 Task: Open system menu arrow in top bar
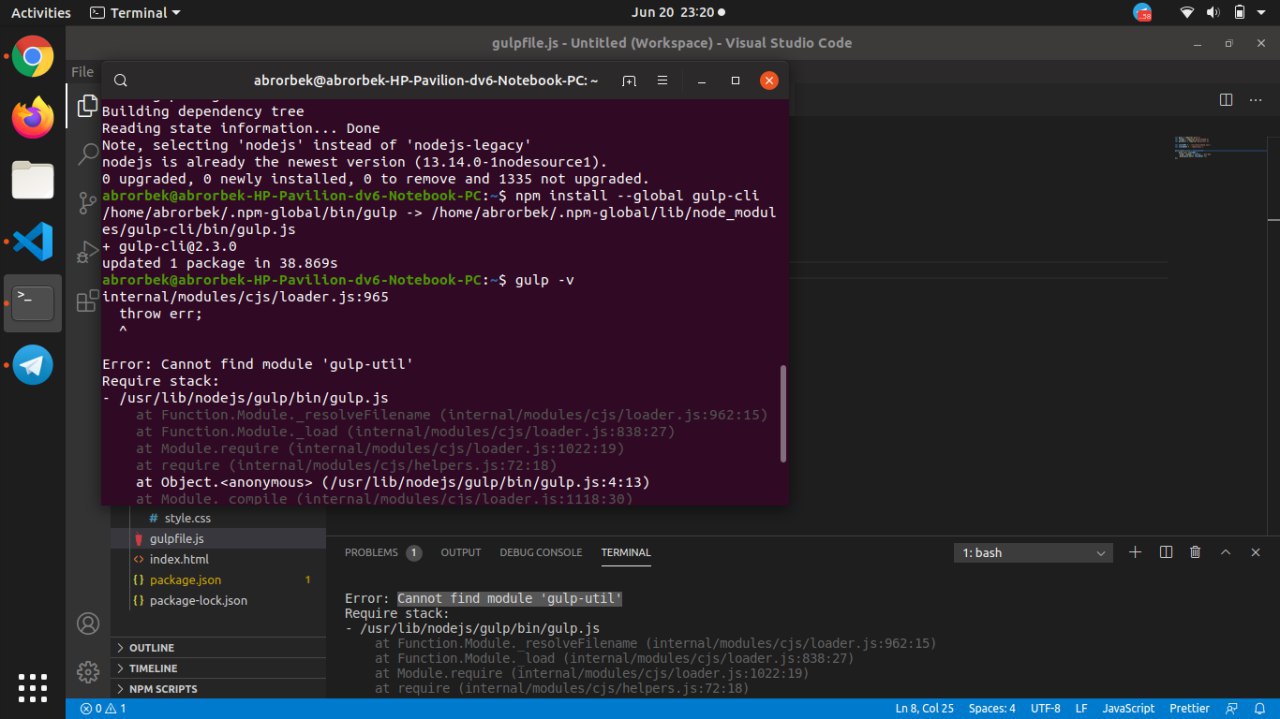1262,13
